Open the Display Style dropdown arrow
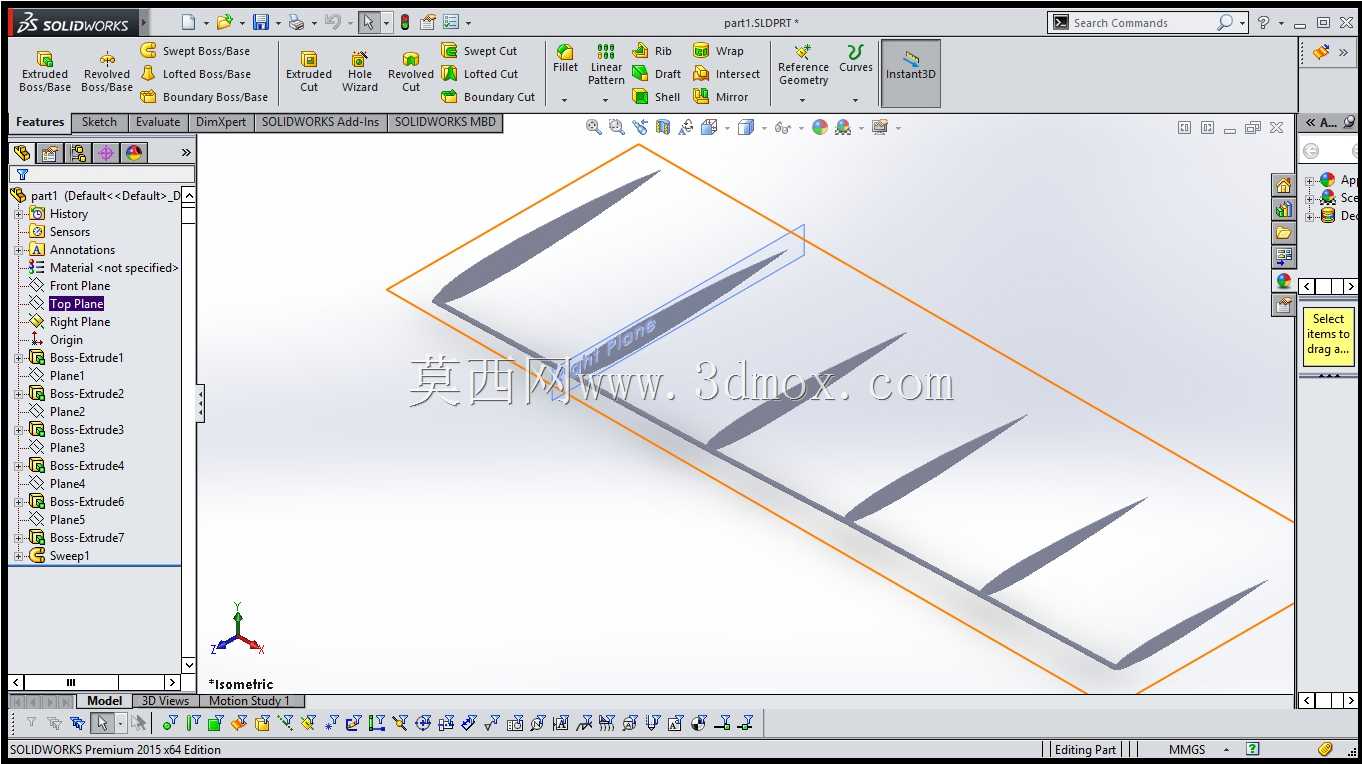1362x764 pixels. pos(762,128)
